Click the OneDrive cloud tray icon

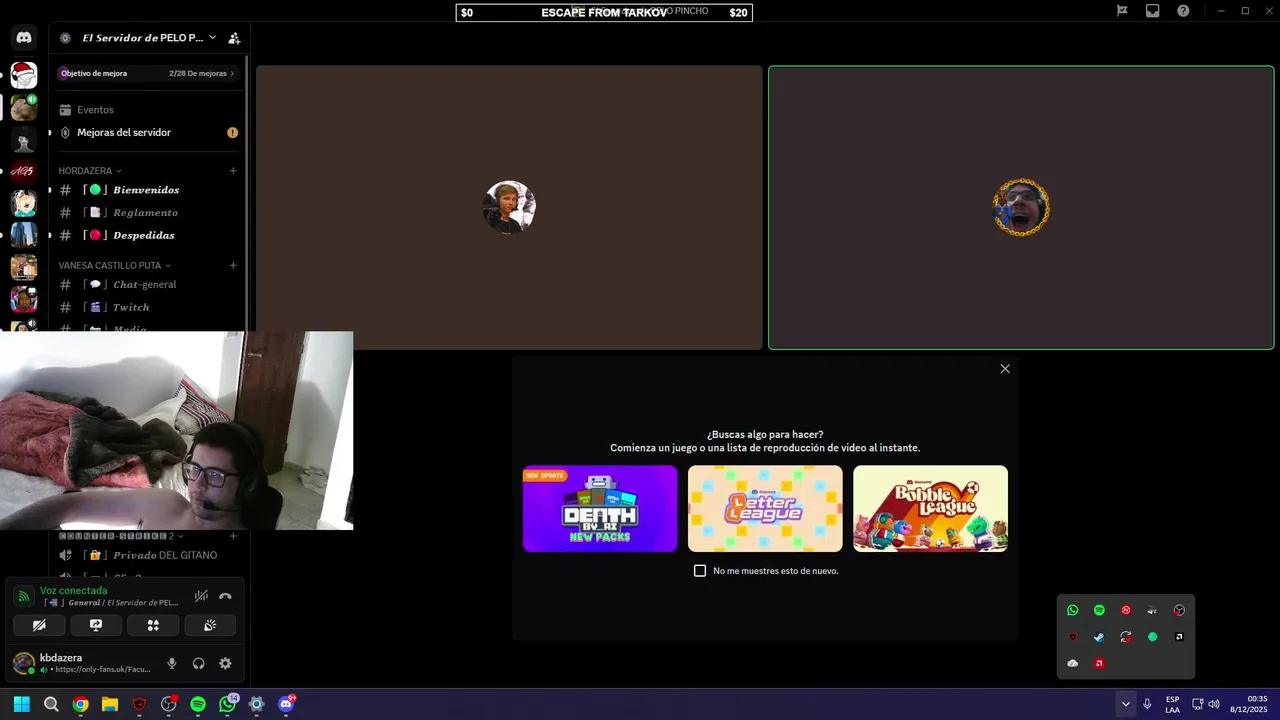1073,663
